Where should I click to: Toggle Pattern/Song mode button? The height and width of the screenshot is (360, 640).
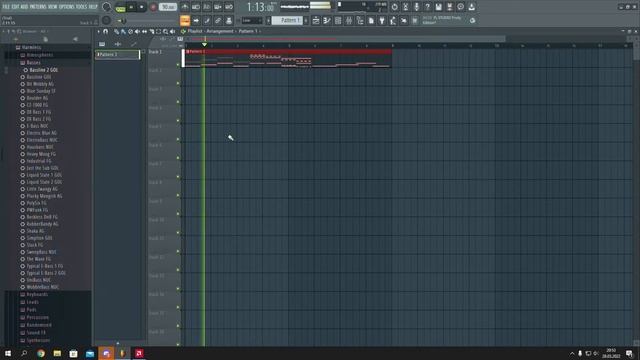(120, 7)
